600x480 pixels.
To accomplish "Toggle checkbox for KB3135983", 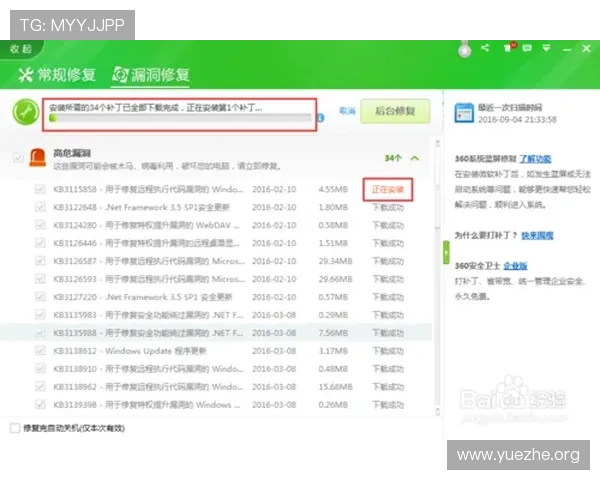I will [x=40, y=315].
